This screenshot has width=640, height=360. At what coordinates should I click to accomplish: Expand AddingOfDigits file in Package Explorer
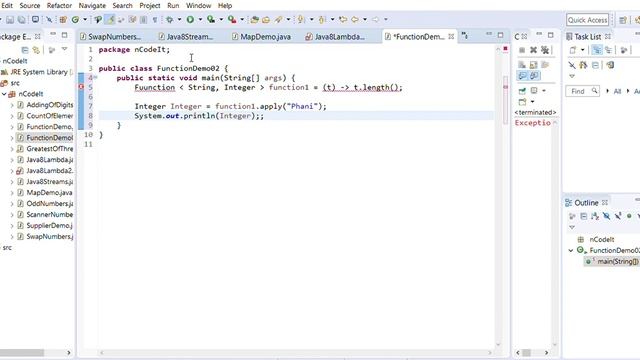(12, 105)
